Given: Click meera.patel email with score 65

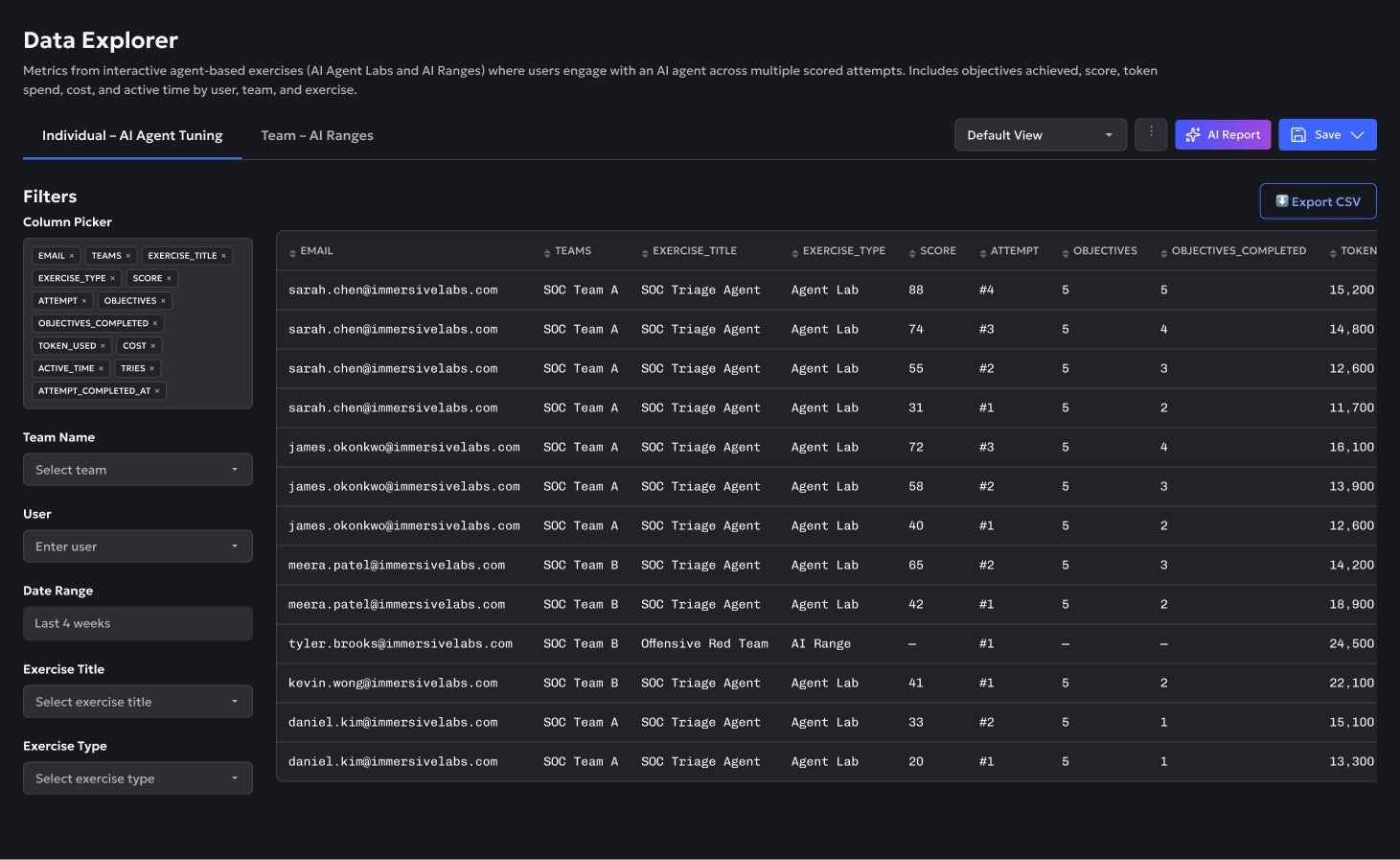Looking at the screenshot, I should 397,566.
